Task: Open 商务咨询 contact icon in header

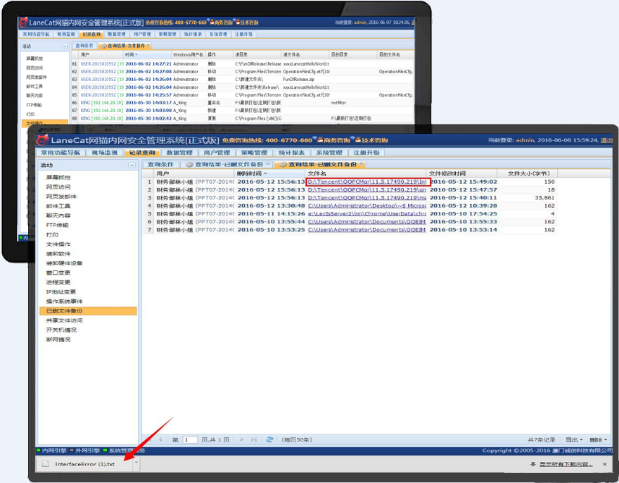Action: 334,140
